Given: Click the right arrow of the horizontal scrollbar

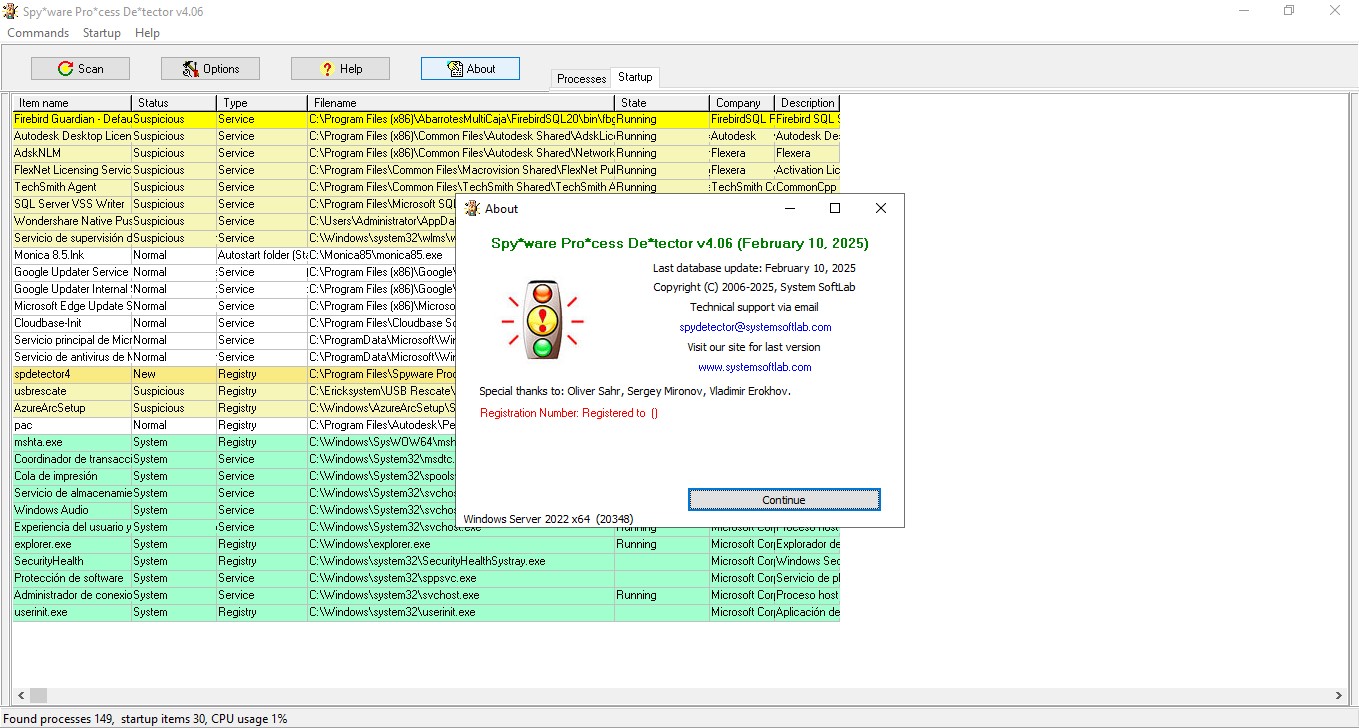Looking at the screenshot, I should coord(1341,694).
